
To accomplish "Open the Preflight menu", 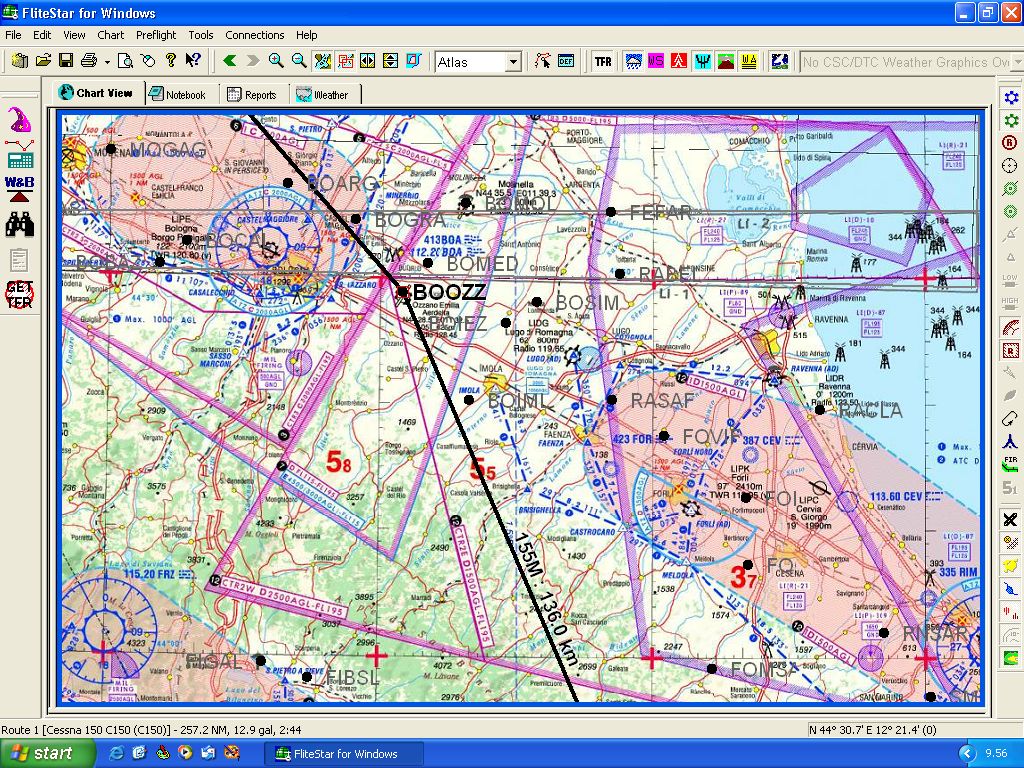I will [x=156, y=35].
